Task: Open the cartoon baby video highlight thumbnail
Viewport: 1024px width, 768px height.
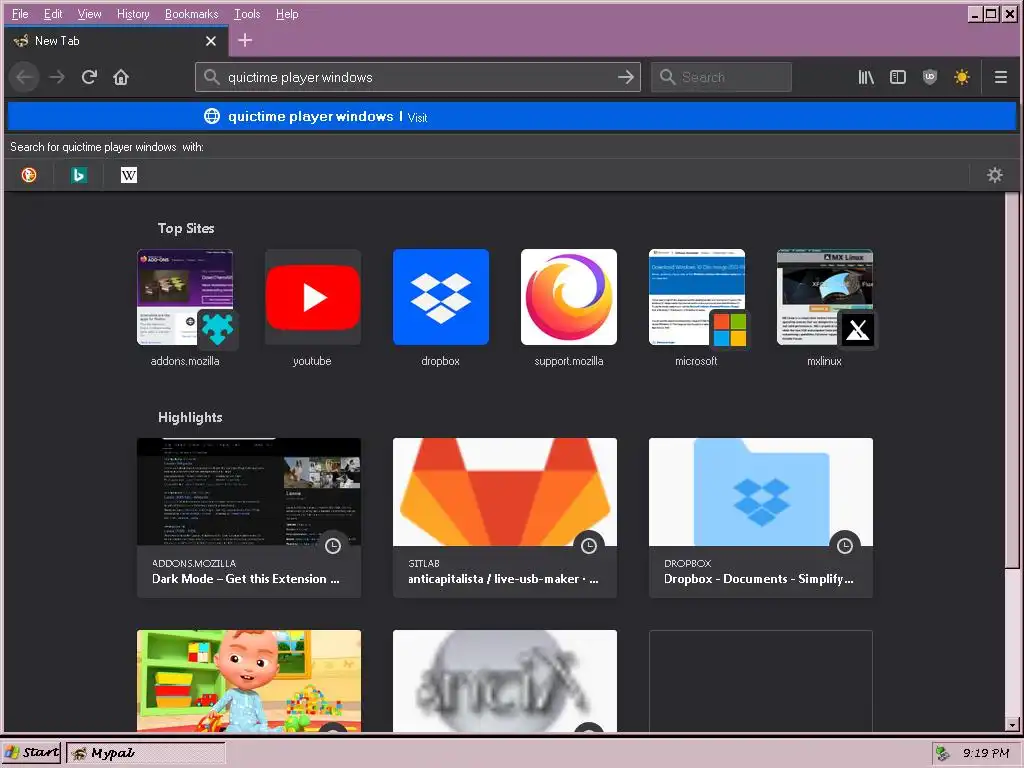Action: click(x=249, y=680)
